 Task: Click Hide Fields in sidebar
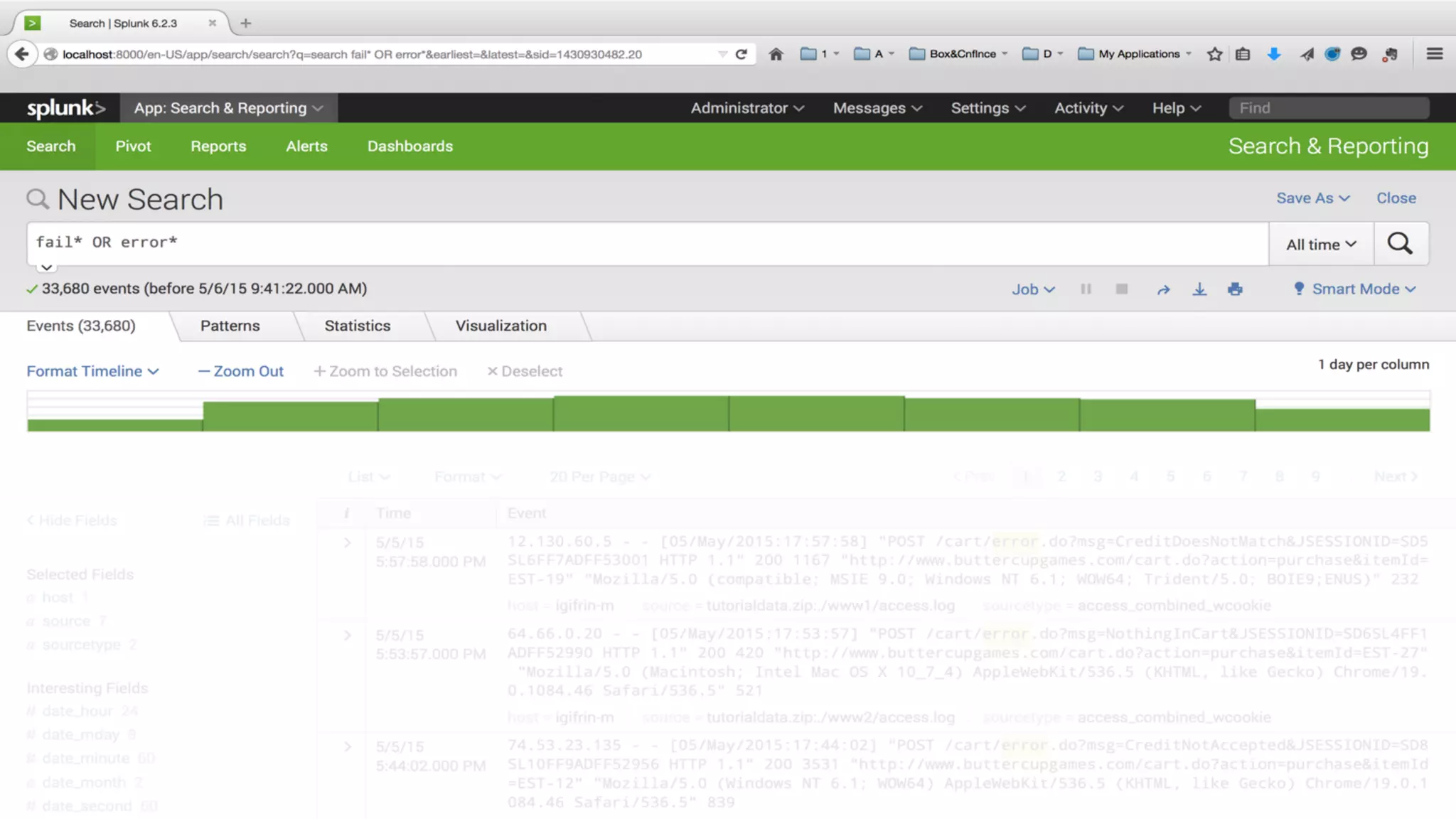pyautogui.click(x=72, y=520)
